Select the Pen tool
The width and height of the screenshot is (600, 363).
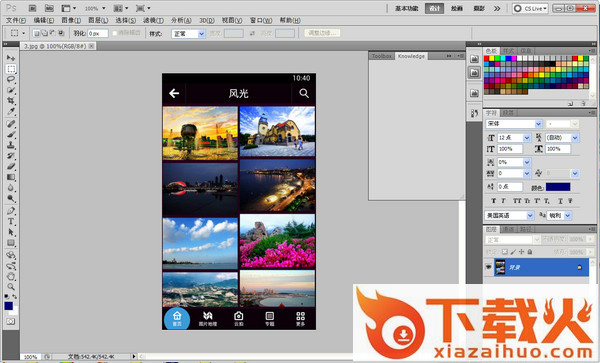point(11,211)
